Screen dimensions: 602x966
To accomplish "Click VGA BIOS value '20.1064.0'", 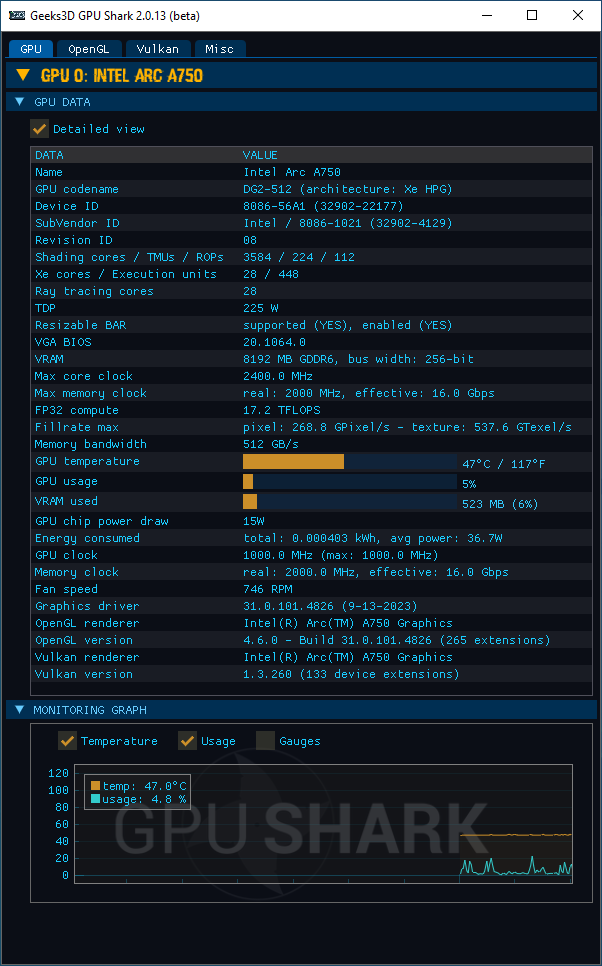I will click(274, 342).
